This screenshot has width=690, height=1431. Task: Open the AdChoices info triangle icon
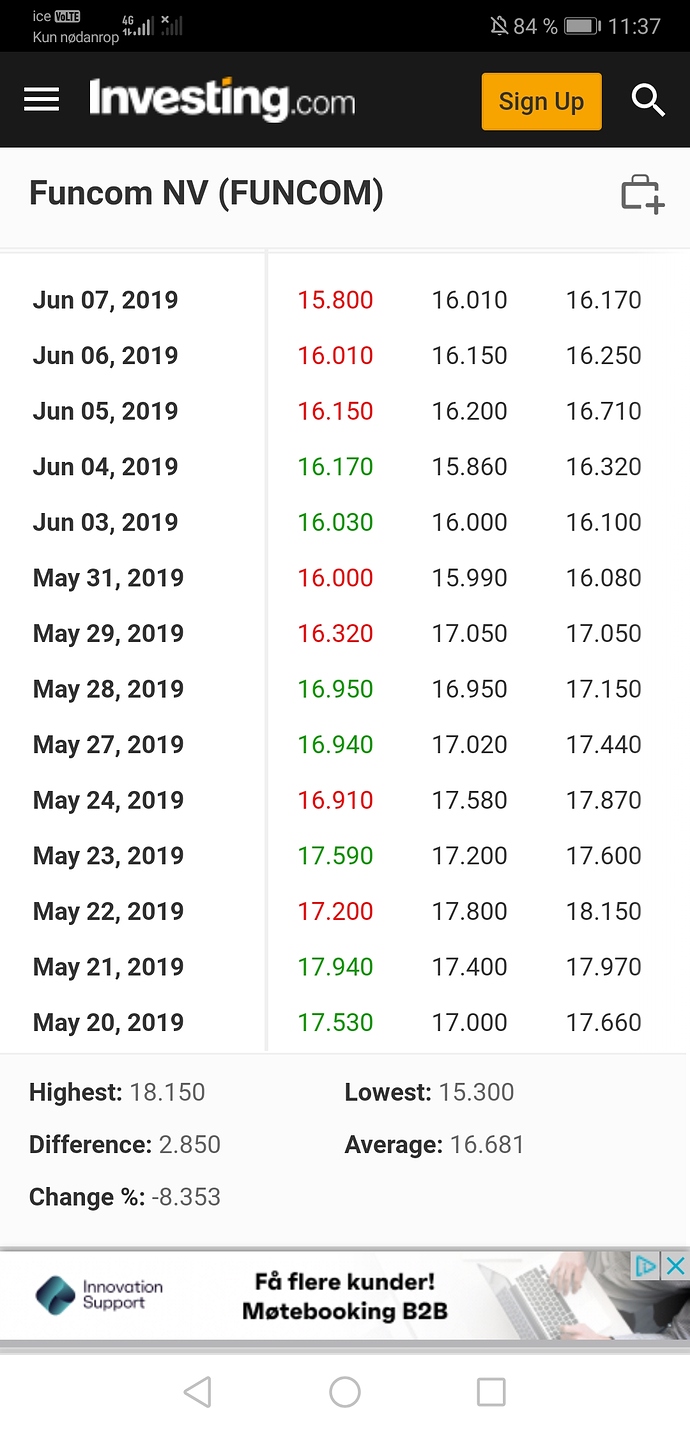pos(647,1266)
